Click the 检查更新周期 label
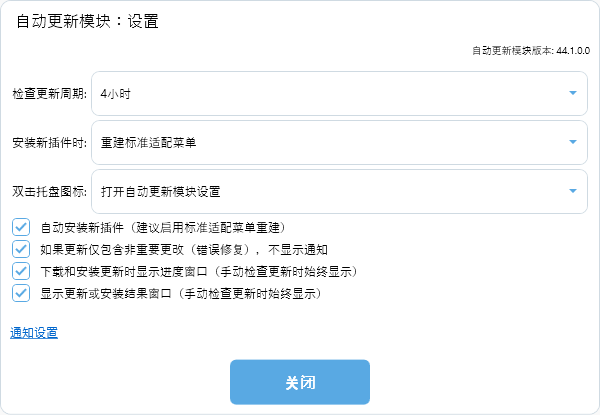The height and width of the screenshot is (415, 600). (49, 93)
